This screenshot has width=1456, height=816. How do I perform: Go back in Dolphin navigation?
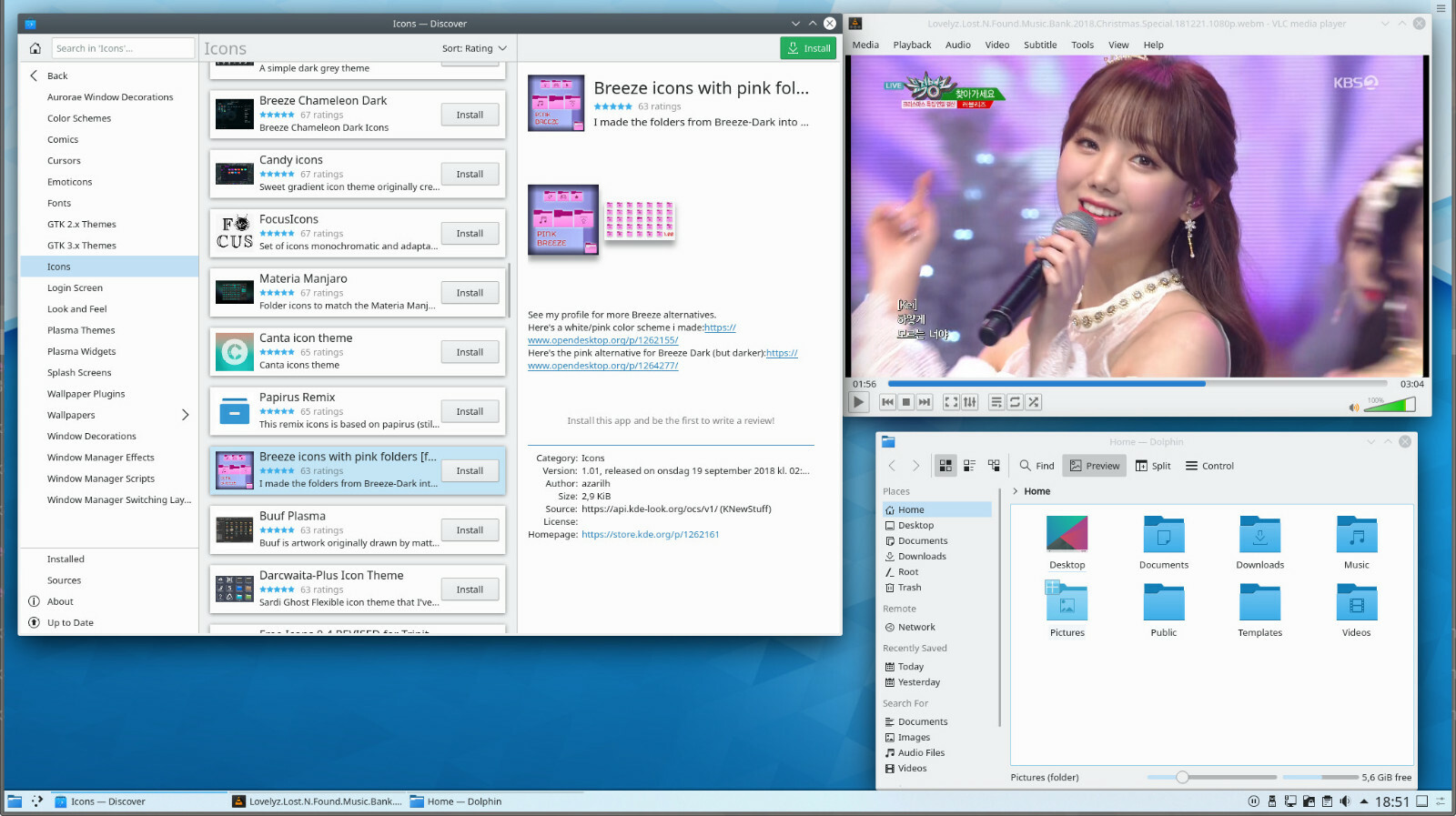(892, 466)
